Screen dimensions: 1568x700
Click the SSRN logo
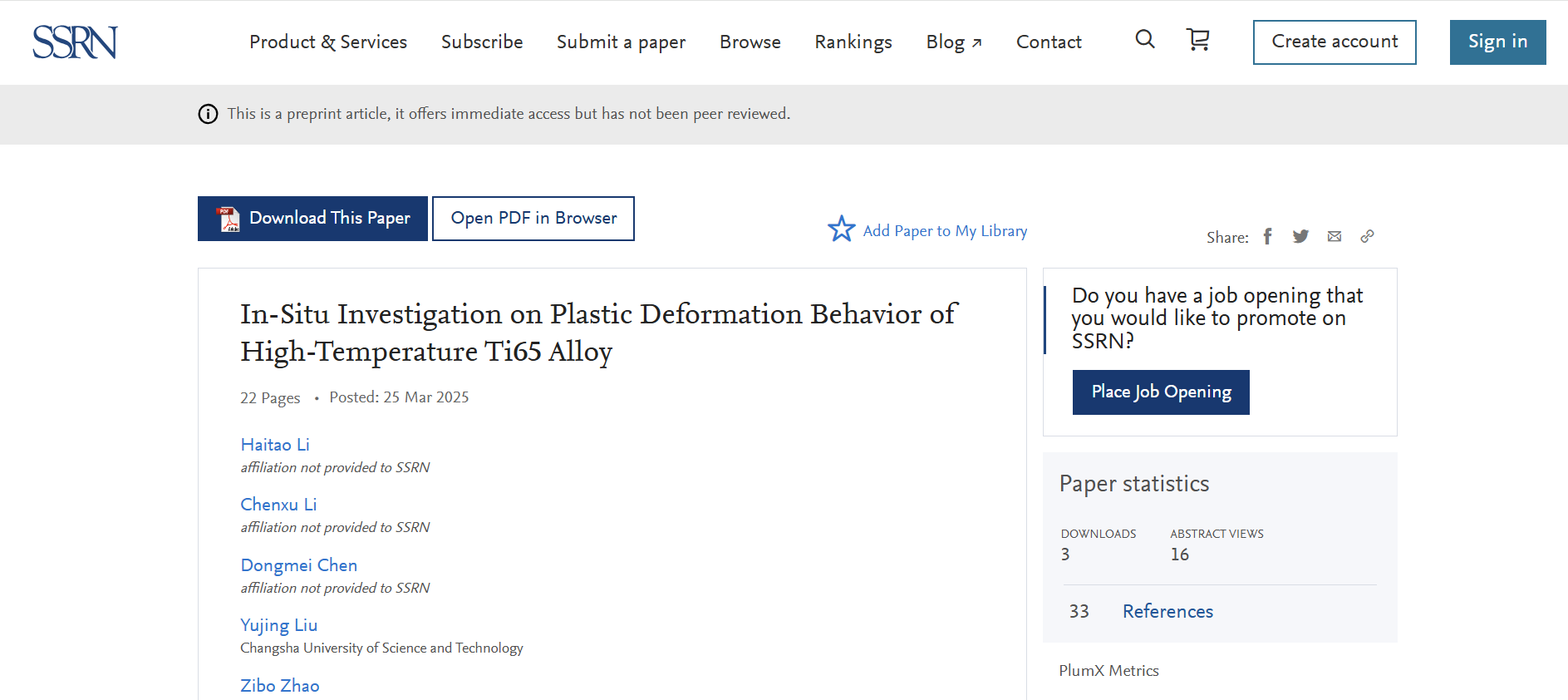click(x=75, y=42)
